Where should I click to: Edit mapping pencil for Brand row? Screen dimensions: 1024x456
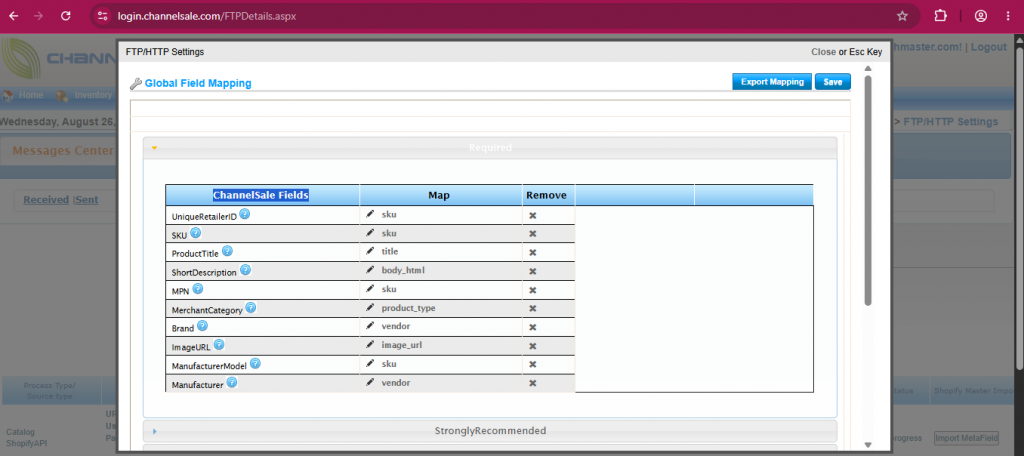tap(370, 325)
